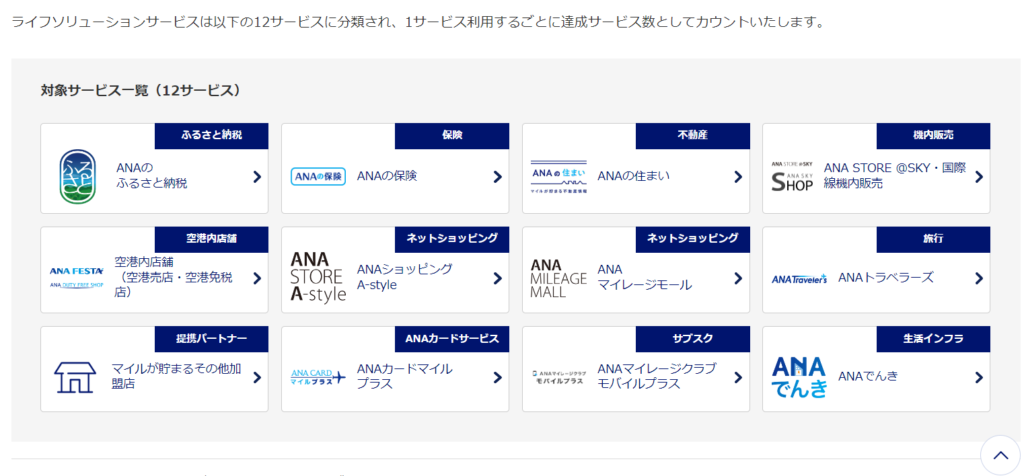The width and height of the screenshot is (1024, 476).
Task: Click the ANA MILEAGE MALL logo
Action: [558, 277]
